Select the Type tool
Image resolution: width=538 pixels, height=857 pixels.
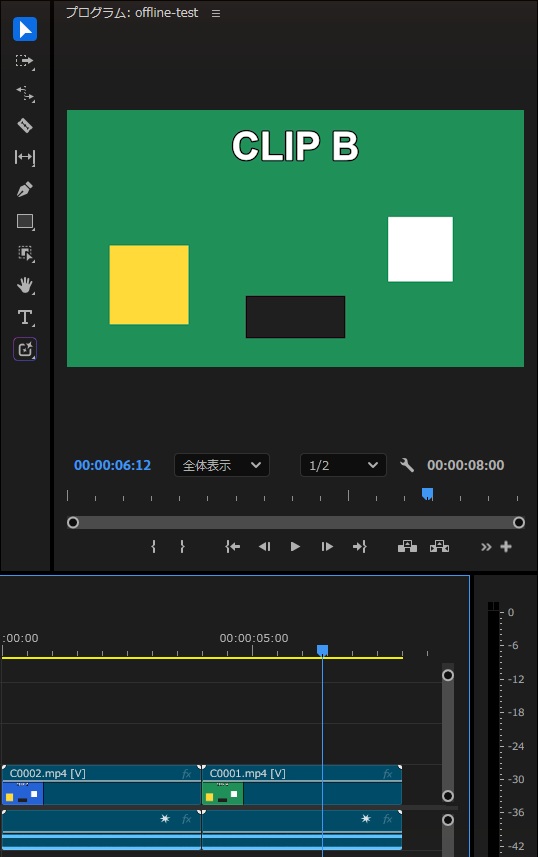point(25,318)
